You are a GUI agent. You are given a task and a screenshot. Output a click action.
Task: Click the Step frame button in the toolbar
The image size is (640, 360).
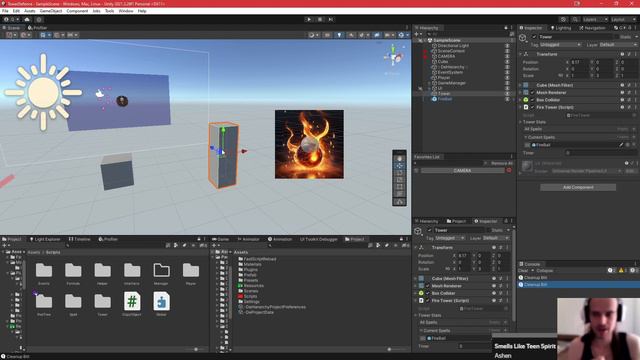pyautogui.click(x=331, y=19)
